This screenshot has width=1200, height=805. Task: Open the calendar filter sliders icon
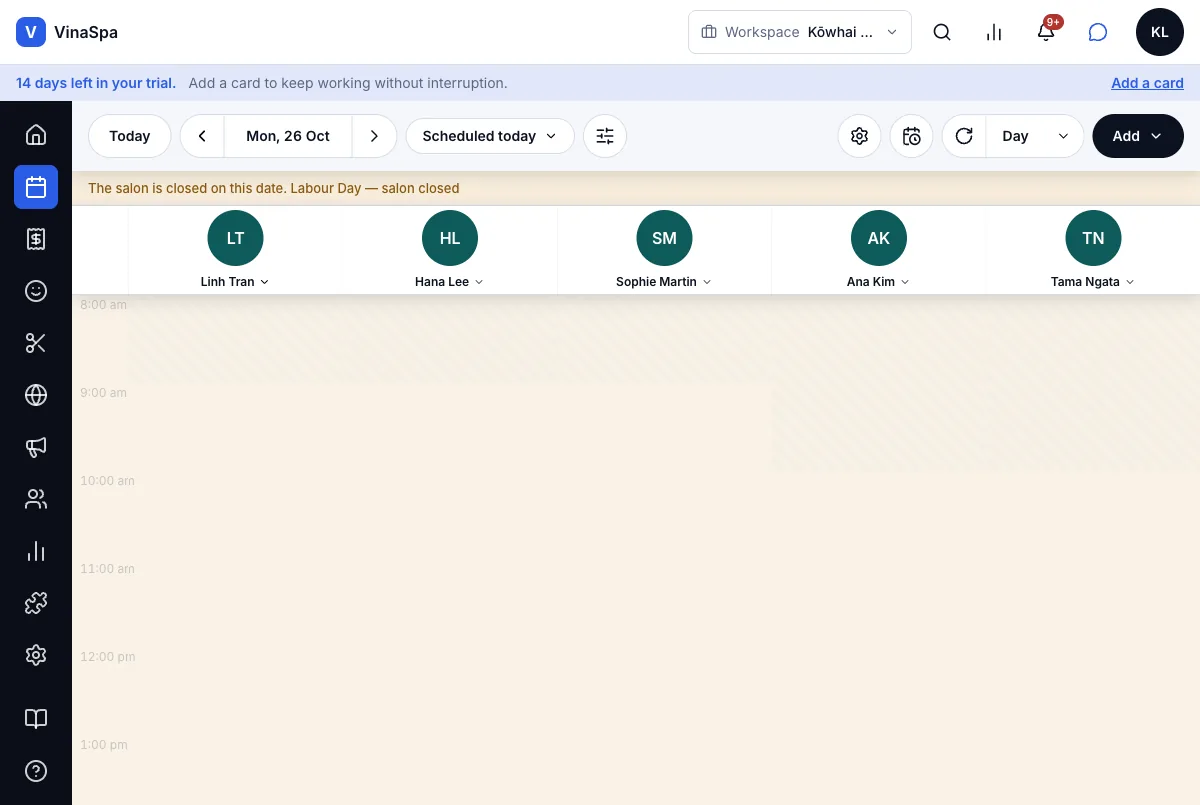pos(605,136)
